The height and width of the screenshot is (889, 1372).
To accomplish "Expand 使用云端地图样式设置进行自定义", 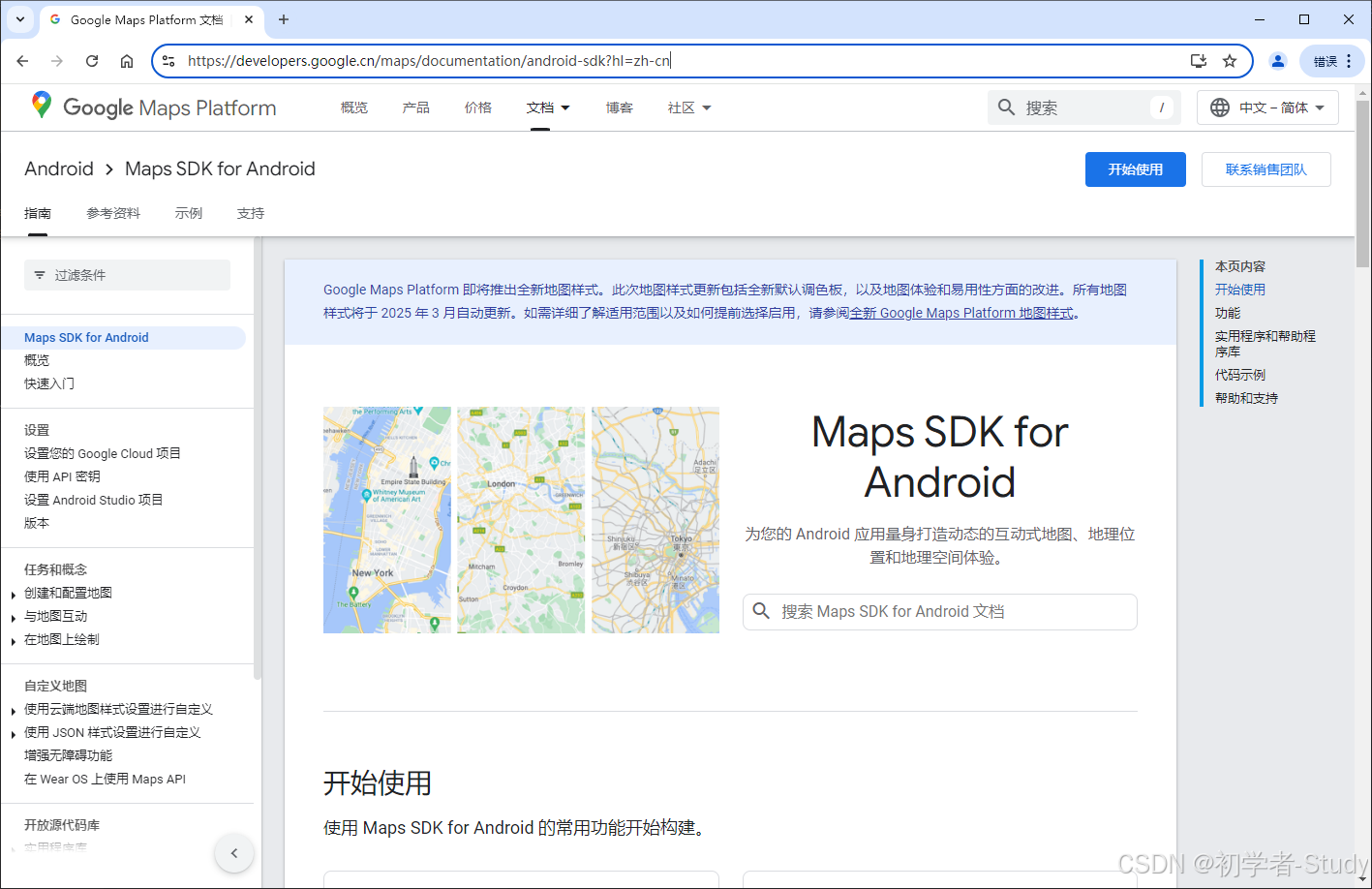I will 14,711.
